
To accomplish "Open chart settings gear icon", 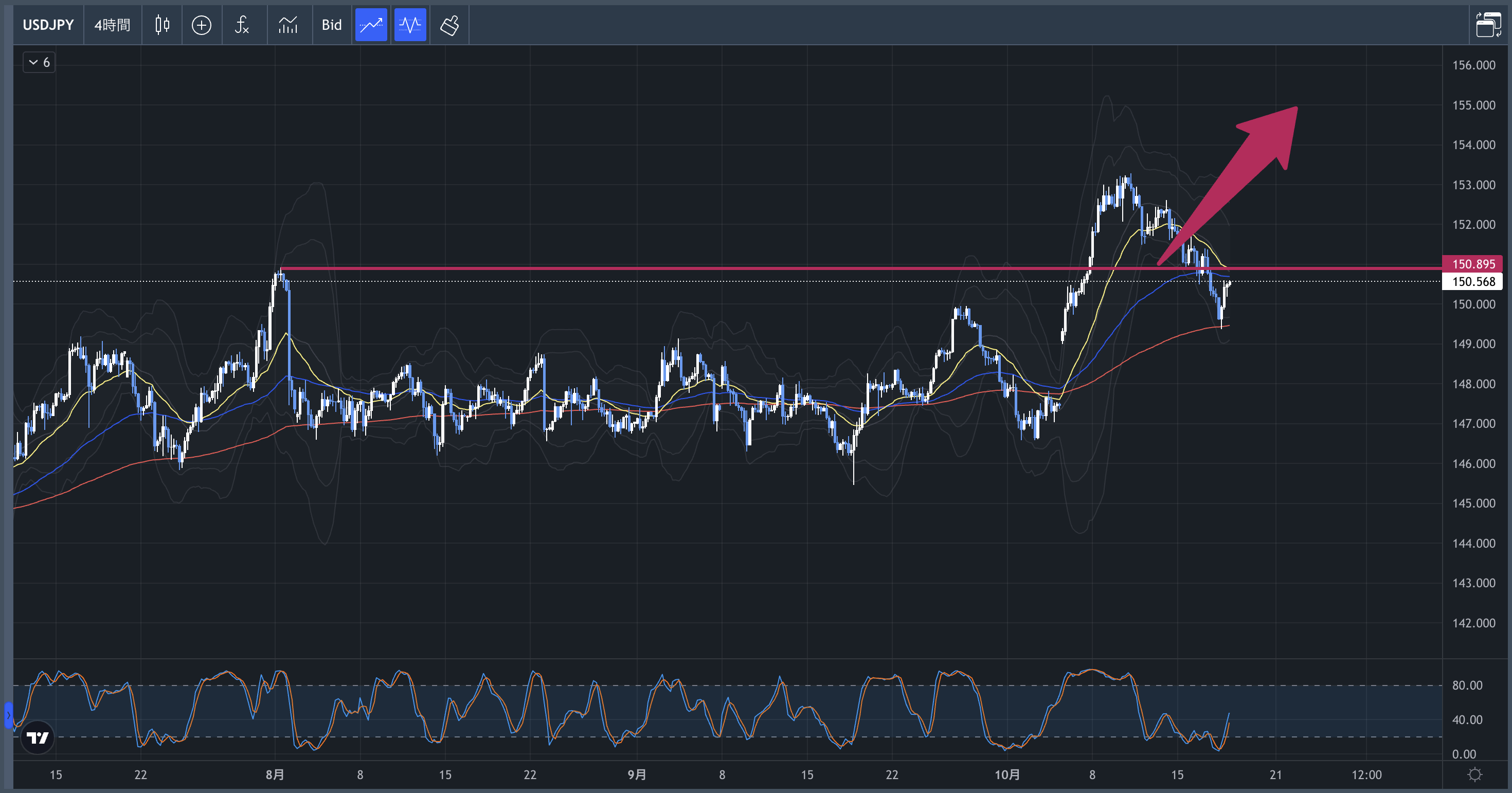I will coord(1474,774).
